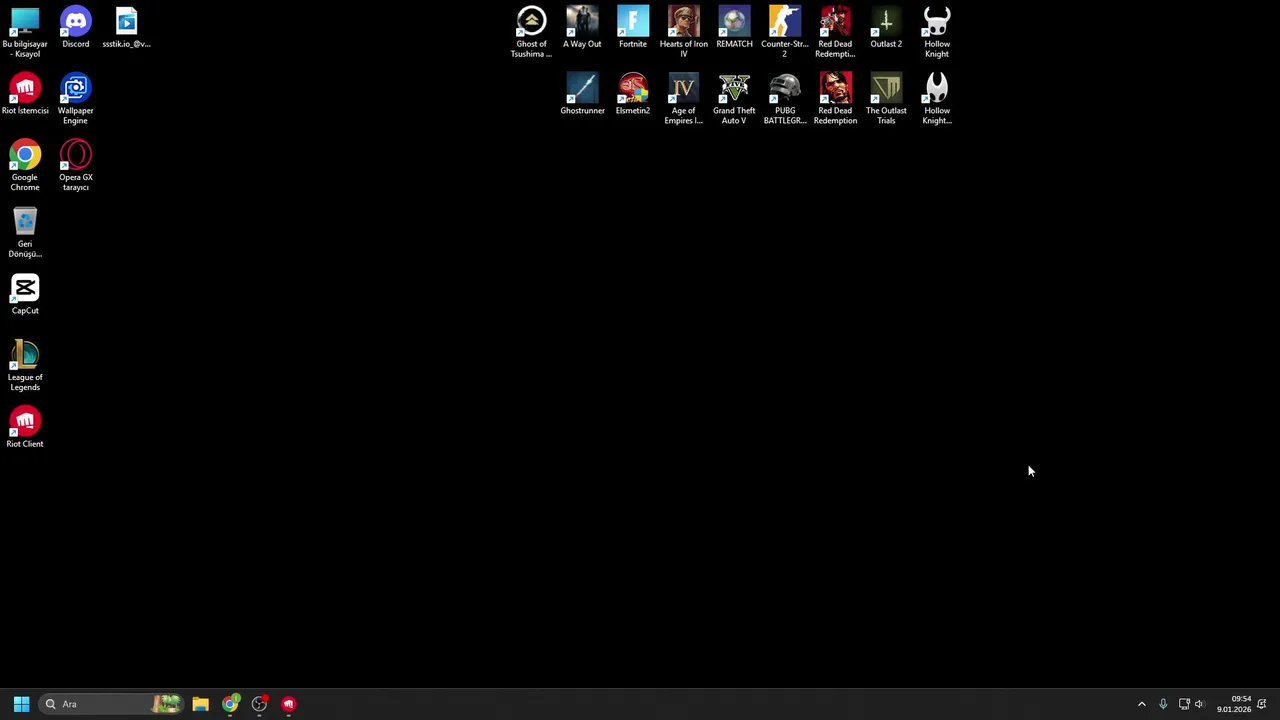Select Red Dead icon beside Counter-Strike 2
Viewport: 1280px width, 720px height.
pyautogui.click(x=835, y=32)
